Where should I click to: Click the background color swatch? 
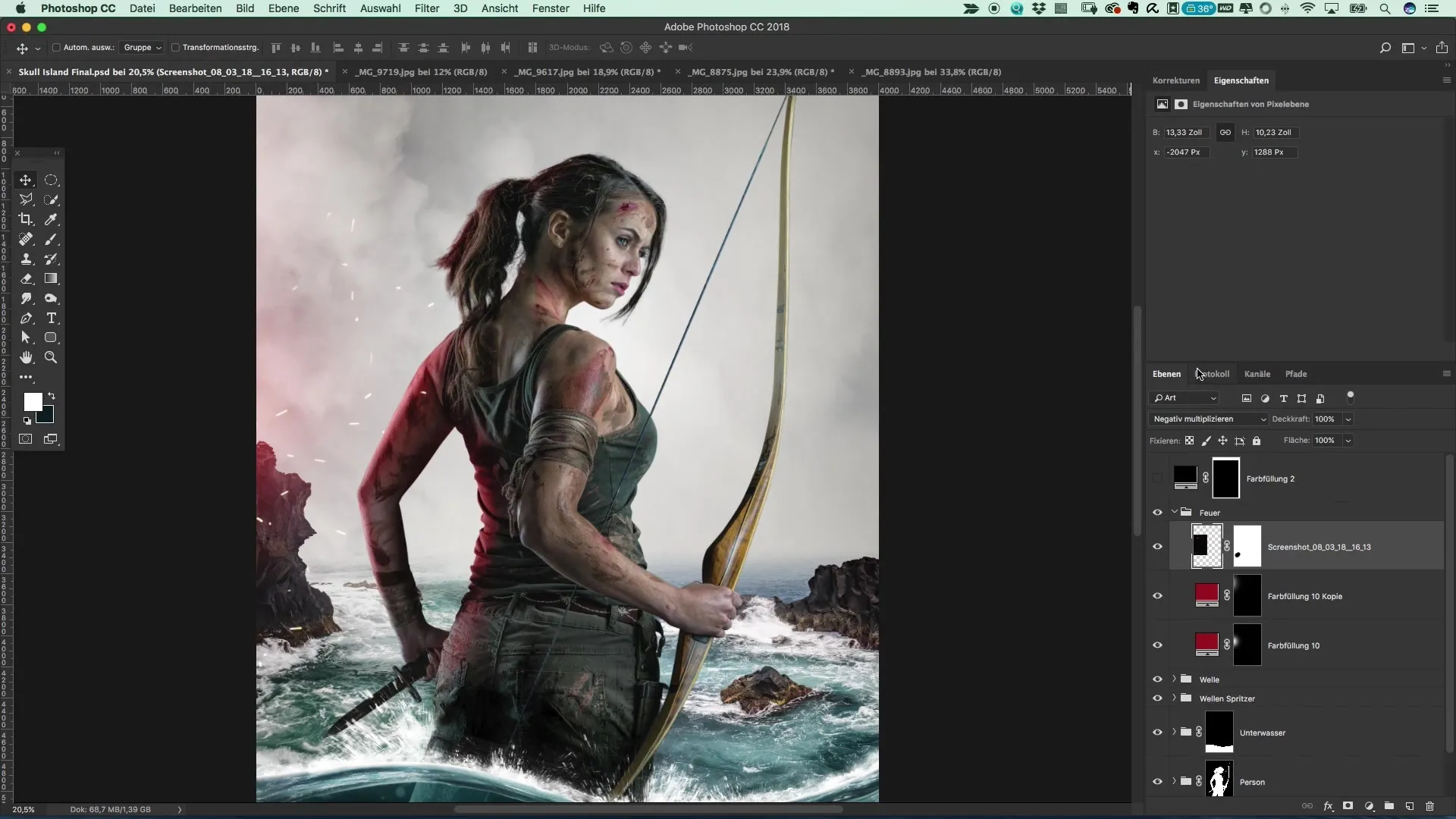point(48,416)
